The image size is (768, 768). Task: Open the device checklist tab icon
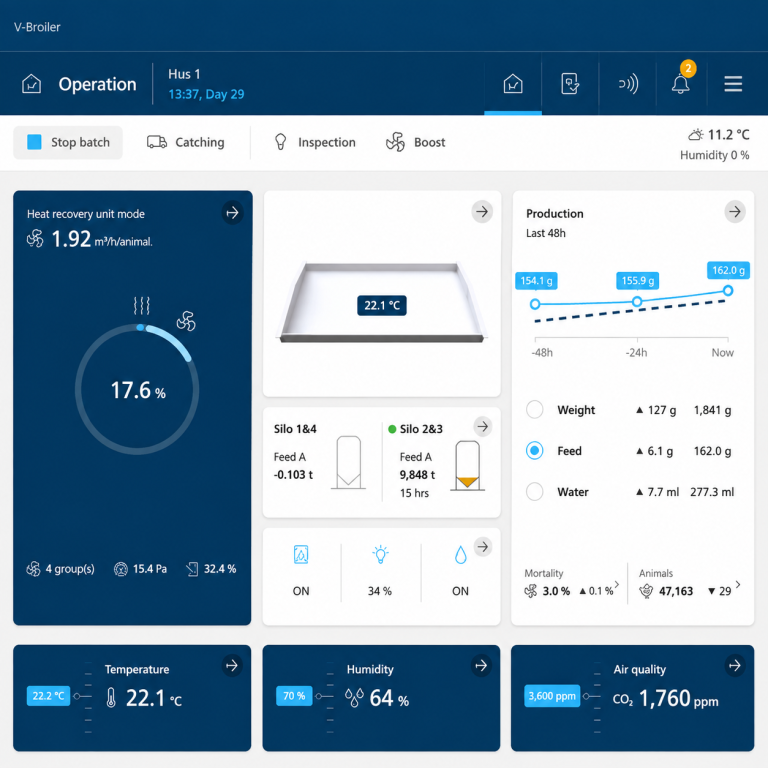(570, 84)
